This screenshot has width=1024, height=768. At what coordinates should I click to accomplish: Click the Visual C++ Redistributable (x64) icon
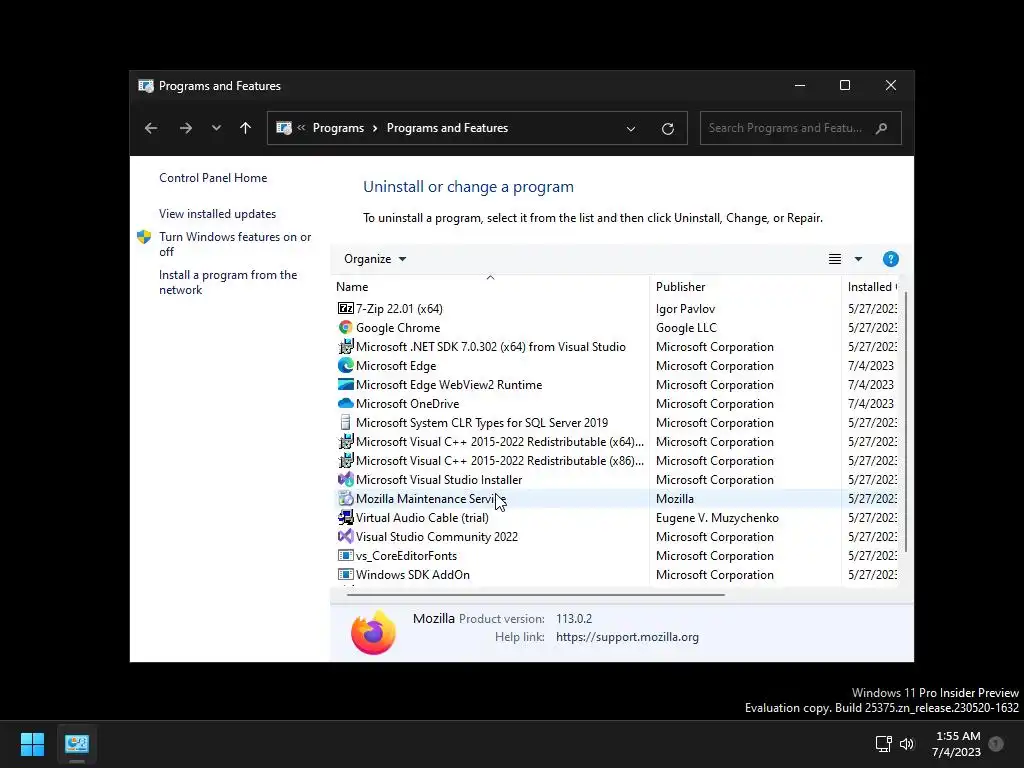[345, 441]
